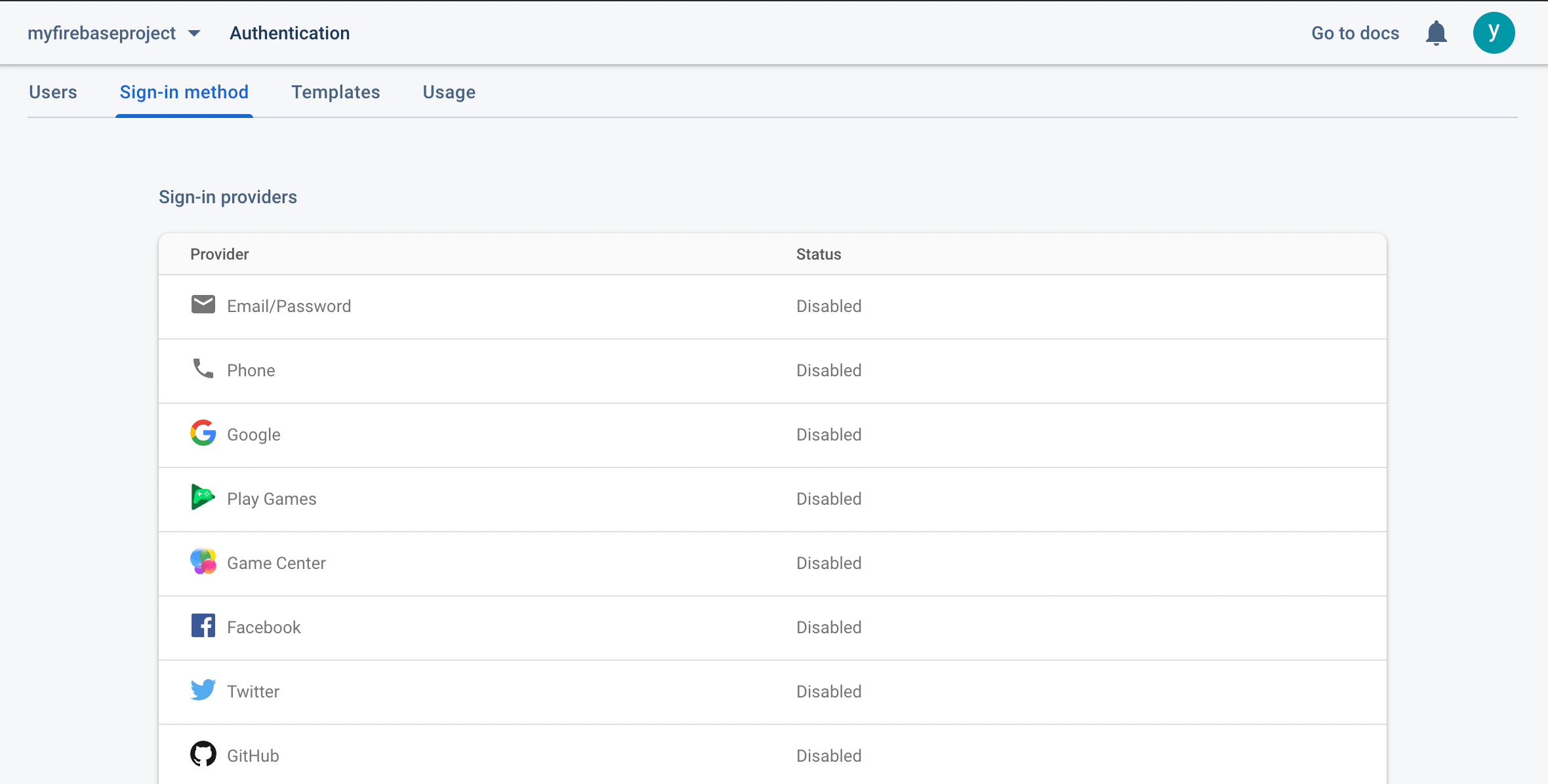1548x784 pixels.
Task: Click the Phone handset icon
Action: 203,369
